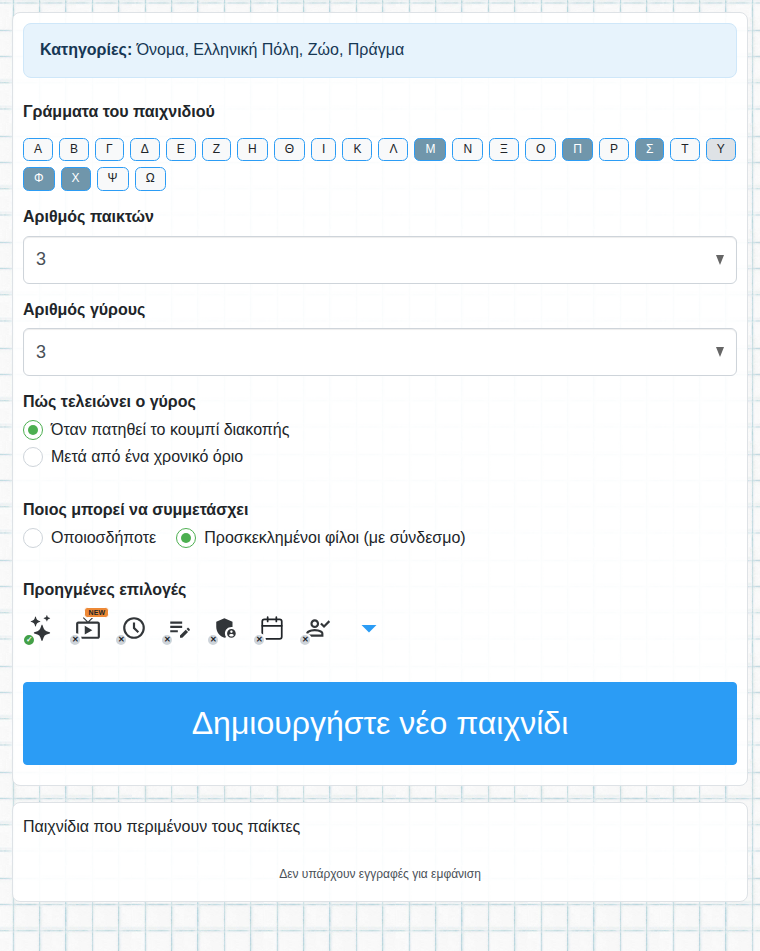Expand advanced options with blue arrow
The image size is (760, 951).
click(x=369, y=628)
